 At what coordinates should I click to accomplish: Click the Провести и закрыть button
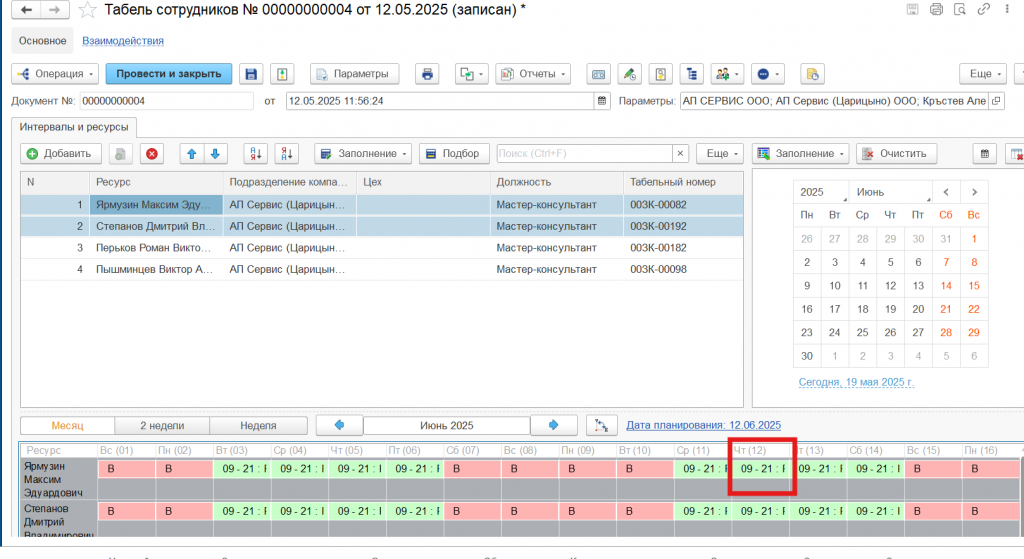[x=168, y=74]
